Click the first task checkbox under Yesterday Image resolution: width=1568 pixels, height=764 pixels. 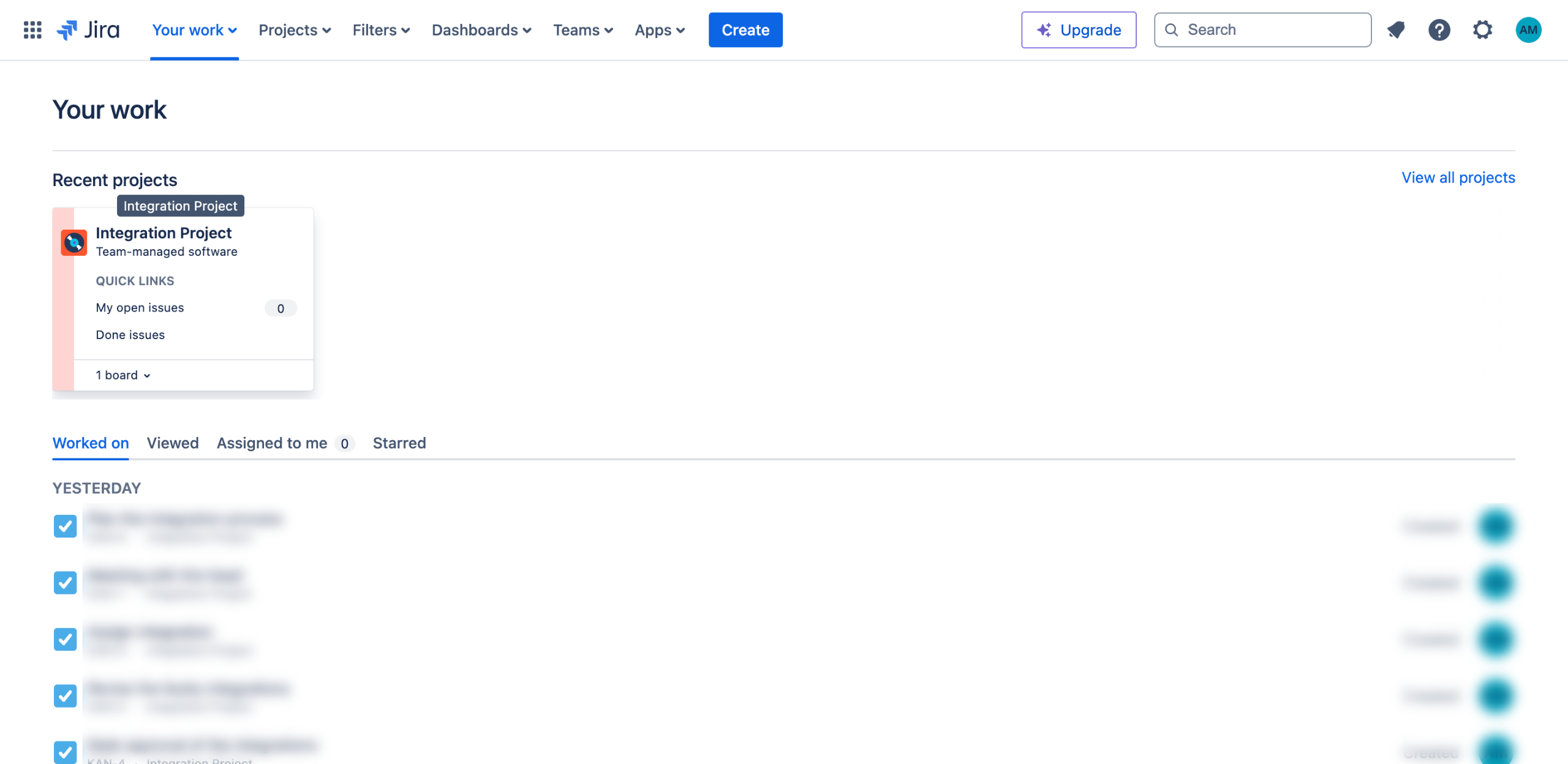[65, 526]
